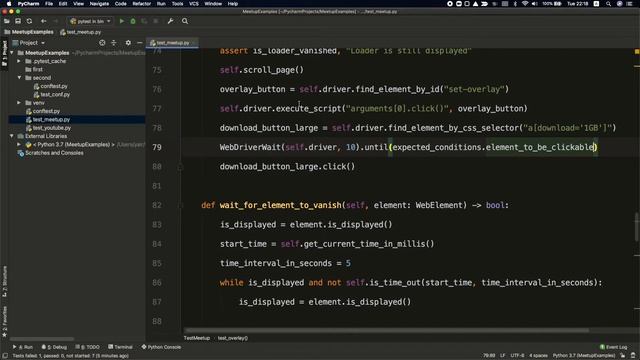
Task: Navigate forward with the right arrow icon
Action: click(56, 21)
